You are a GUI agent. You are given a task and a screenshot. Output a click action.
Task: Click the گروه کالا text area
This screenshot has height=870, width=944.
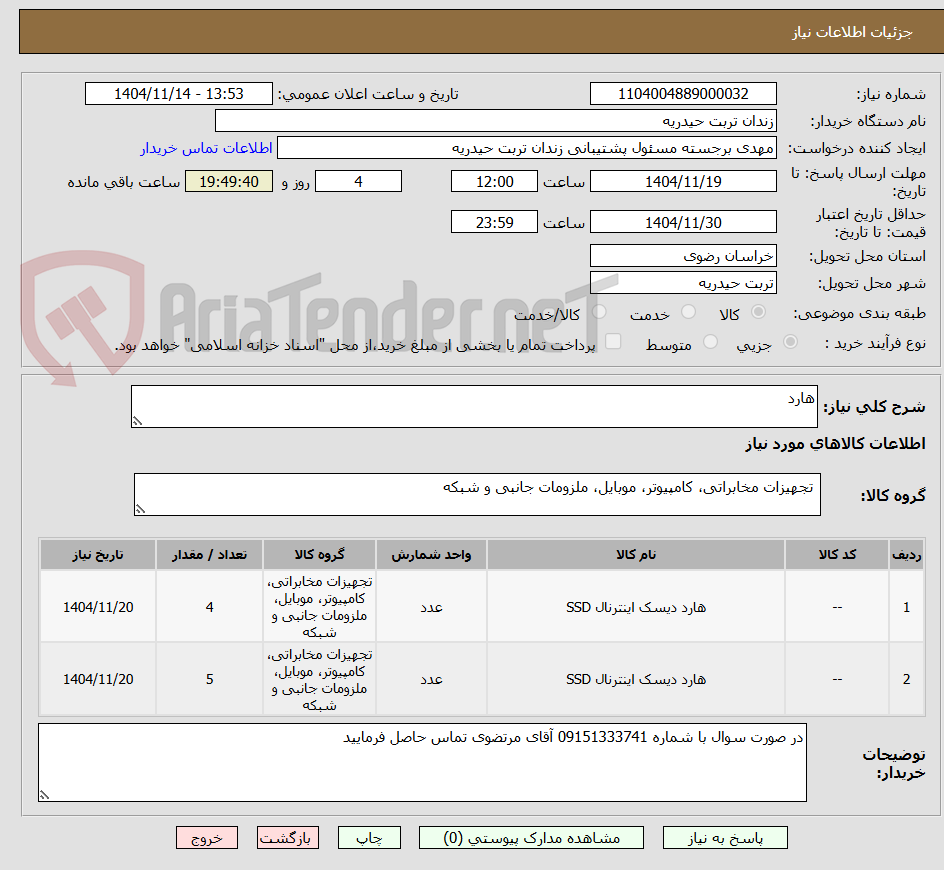coord(477,494)
